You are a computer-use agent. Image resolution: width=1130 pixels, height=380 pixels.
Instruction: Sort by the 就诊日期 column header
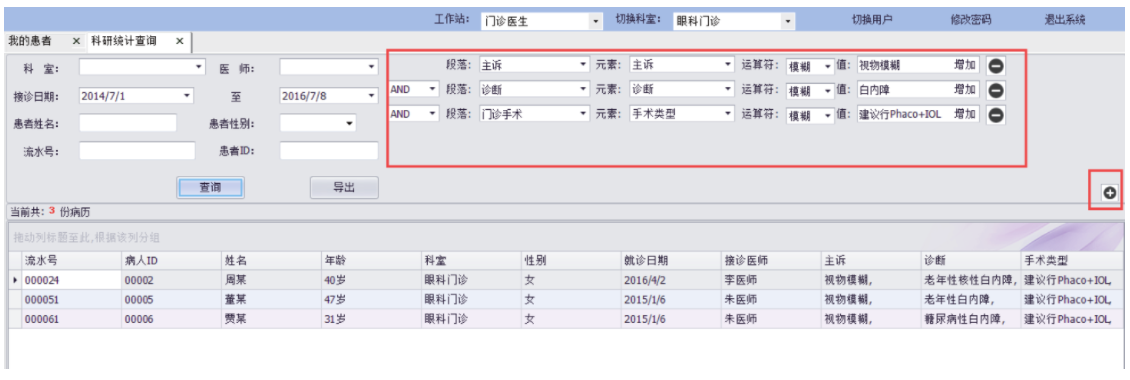coord(670,261)
